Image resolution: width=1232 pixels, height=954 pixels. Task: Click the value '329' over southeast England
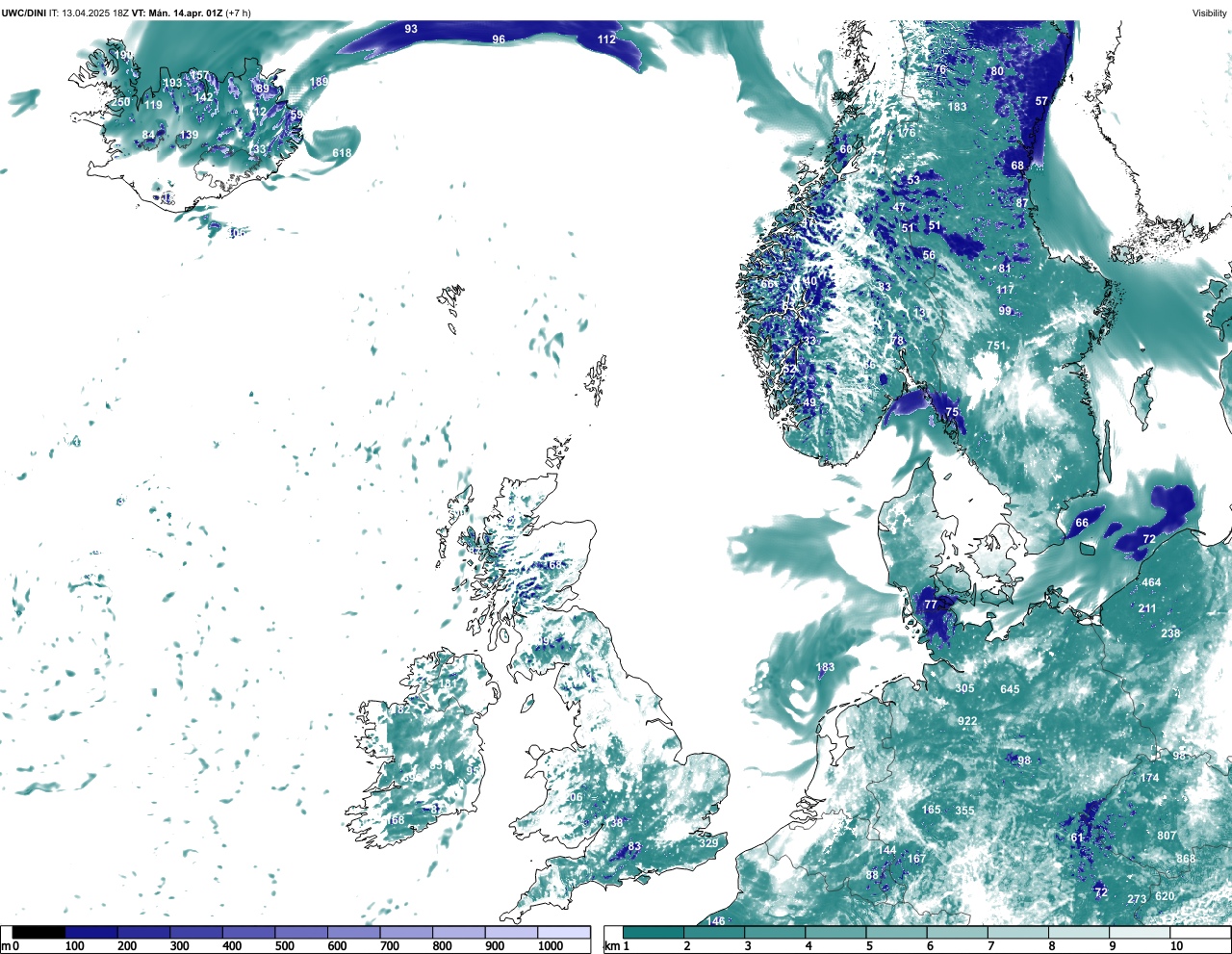click(x=708, y=843)
